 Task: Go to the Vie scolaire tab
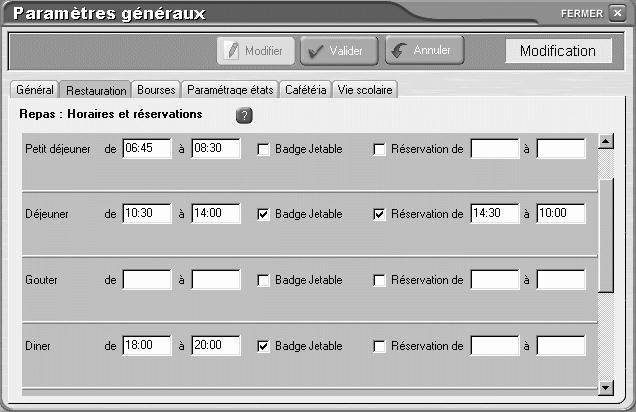coord(365,90)
